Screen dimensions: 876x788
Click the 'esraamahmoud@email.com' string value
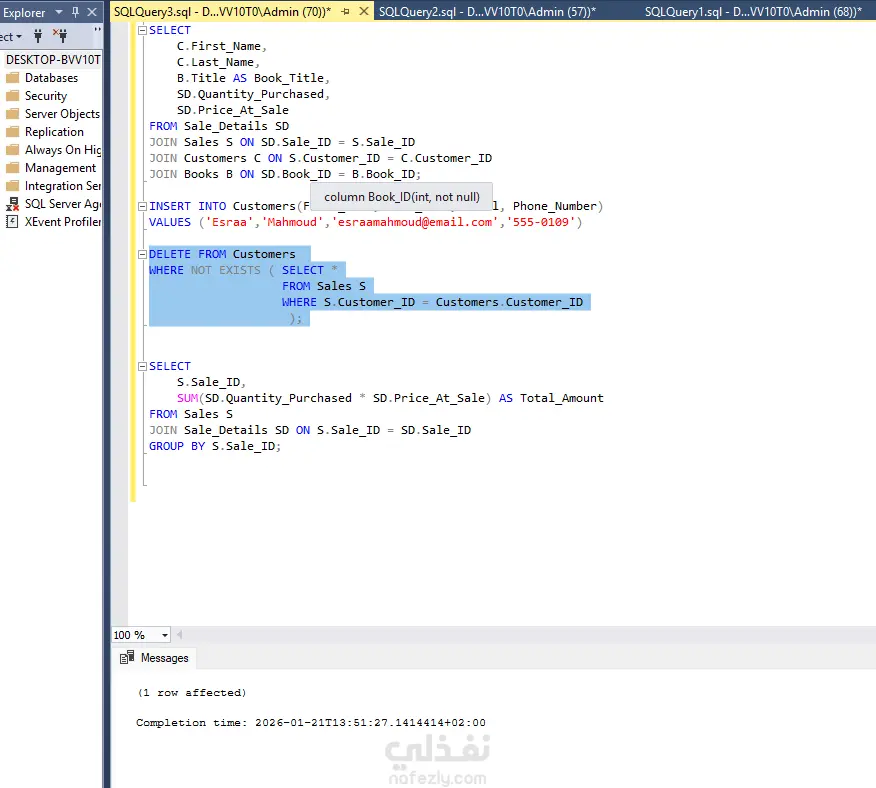click(x=415, y=222)
